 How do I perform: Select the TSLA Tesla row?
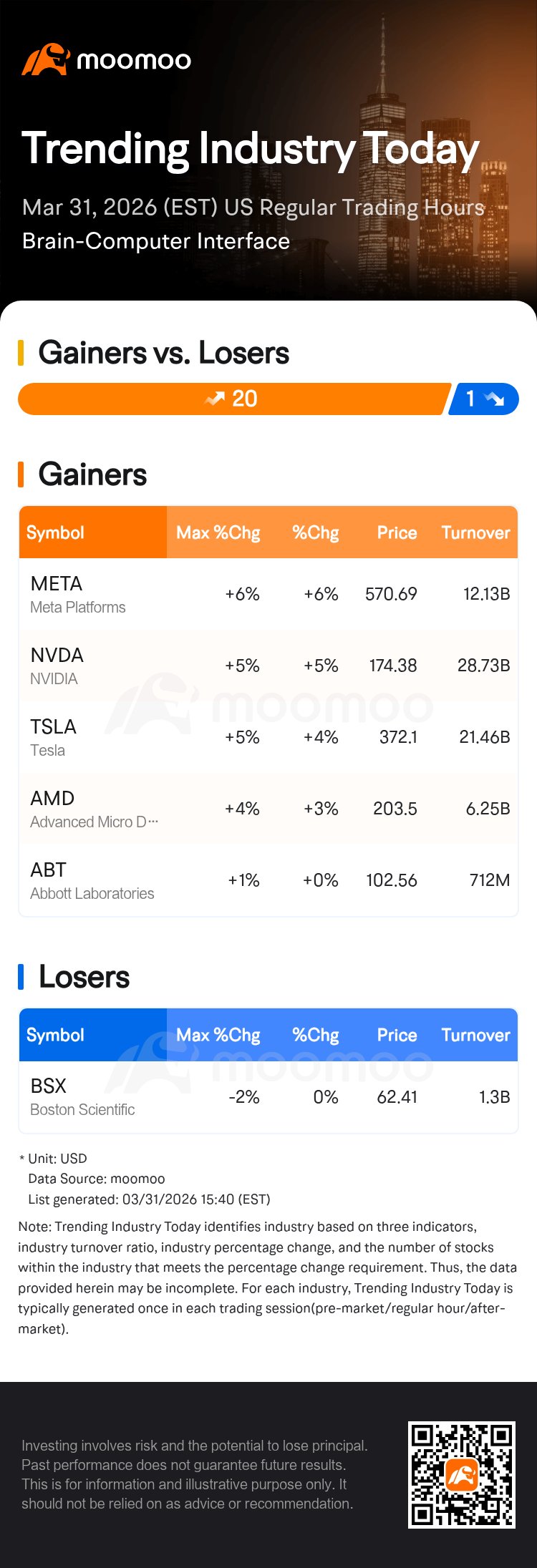pyautogui.click(x=268, y=737)
